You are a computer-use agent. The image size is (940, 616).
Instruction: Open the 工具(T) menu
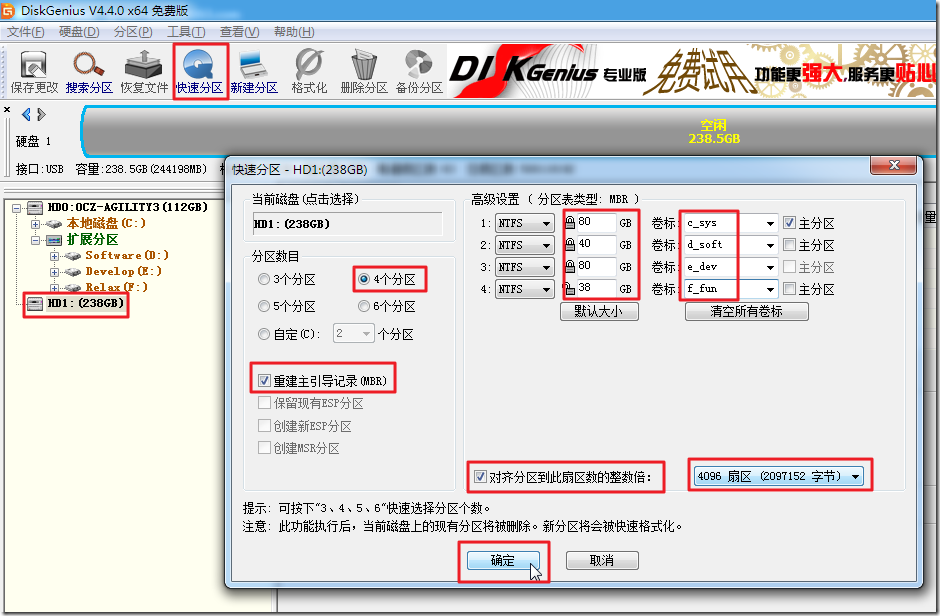click(186, 32)
